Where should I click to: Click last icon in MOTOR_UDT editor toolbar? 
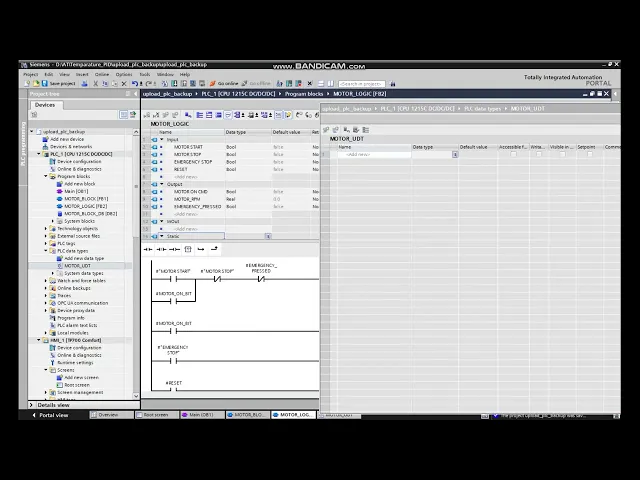366,130
